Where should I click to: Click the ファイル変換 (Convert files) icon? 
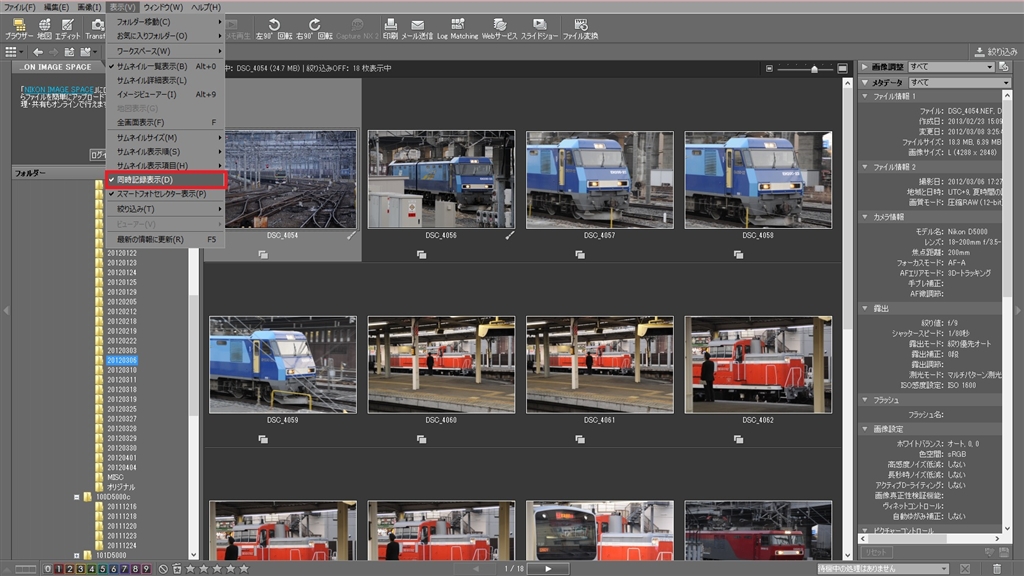[x=580, y=27]
